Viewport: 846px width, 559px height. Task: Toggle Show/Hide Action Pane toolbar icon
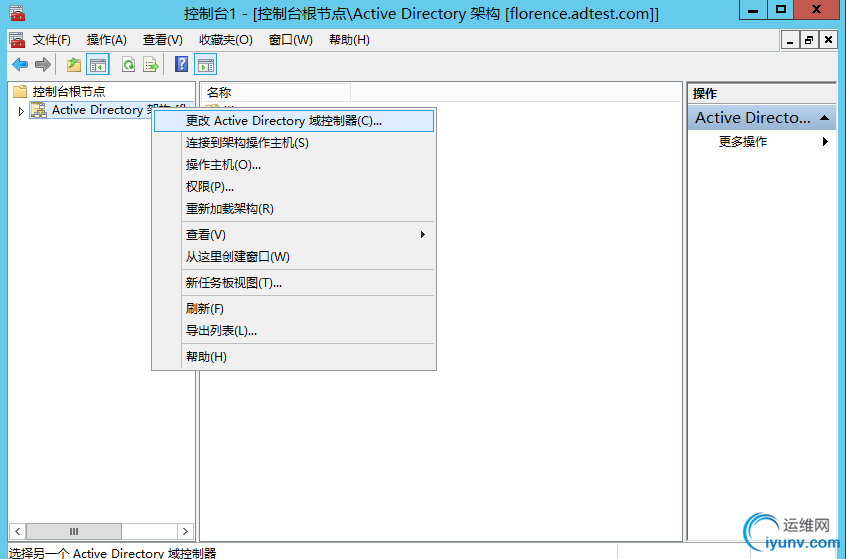(x=206, y=65)
